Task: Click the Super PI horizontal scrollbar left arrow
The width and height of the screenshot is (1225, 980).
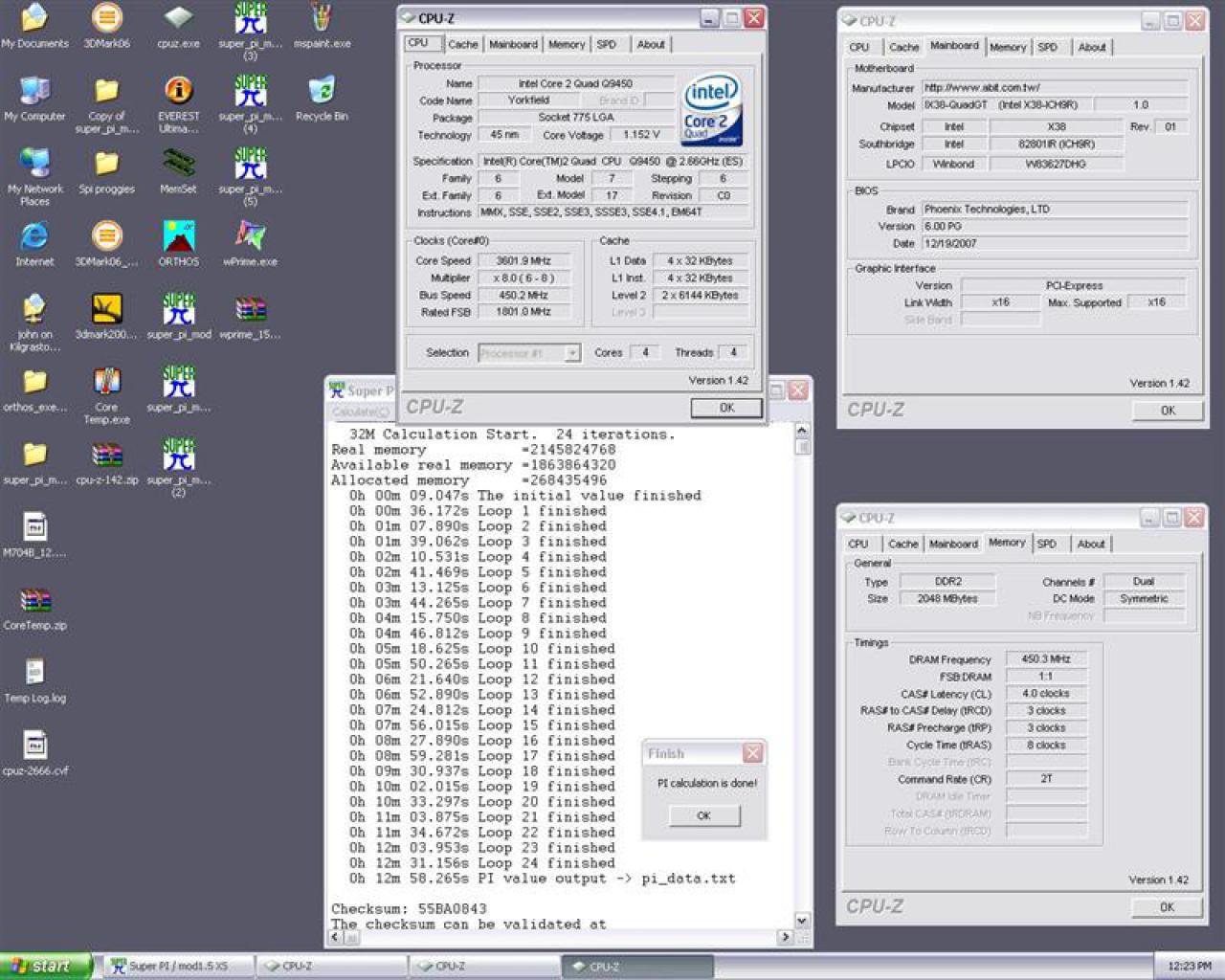Action: [335, 937]
